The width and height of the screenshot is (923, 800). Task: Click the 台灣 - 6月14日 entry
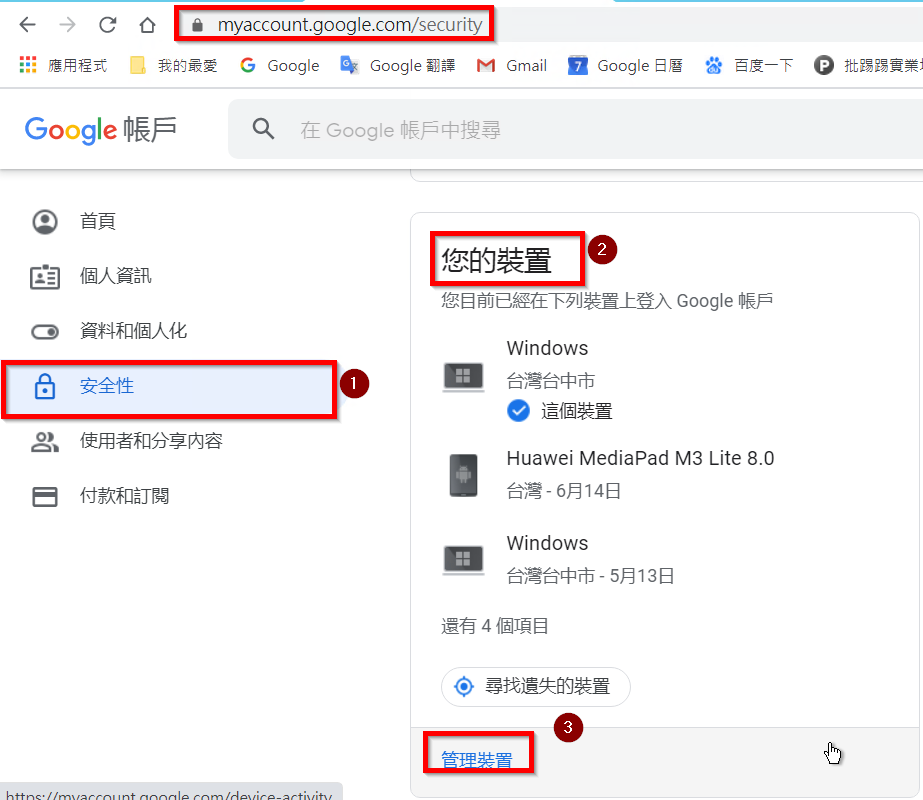(x=563, y=491)
